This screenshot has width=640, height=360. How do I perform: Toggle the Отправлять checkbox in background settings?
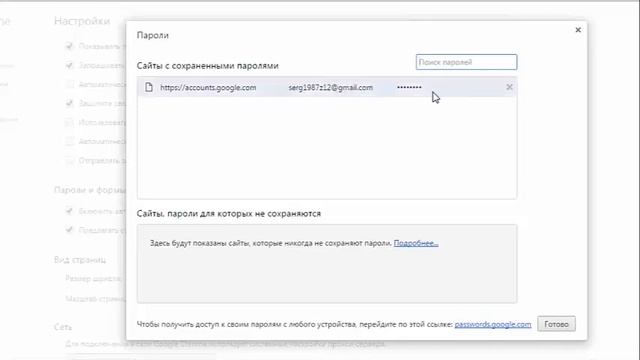tap(69, 160)
